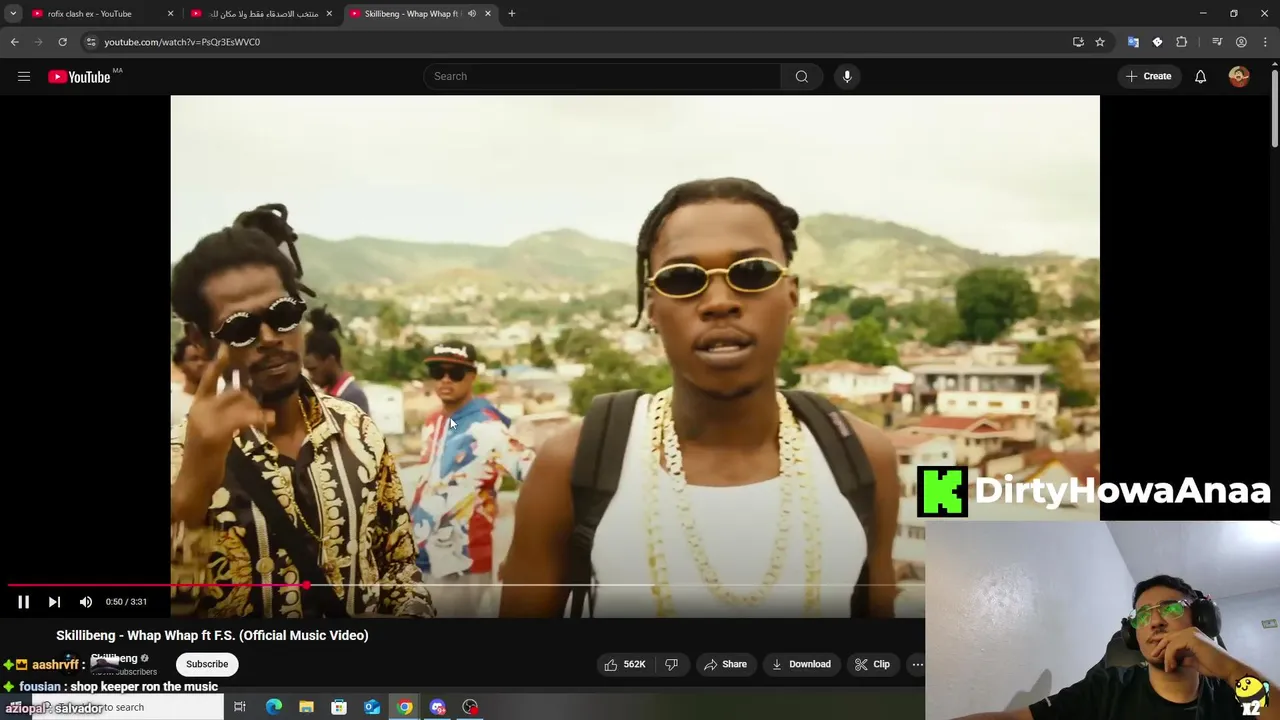This screenshot has width=1280, height=720.
Task: Open YouTube notifications bell
Action: [1201, 76]
